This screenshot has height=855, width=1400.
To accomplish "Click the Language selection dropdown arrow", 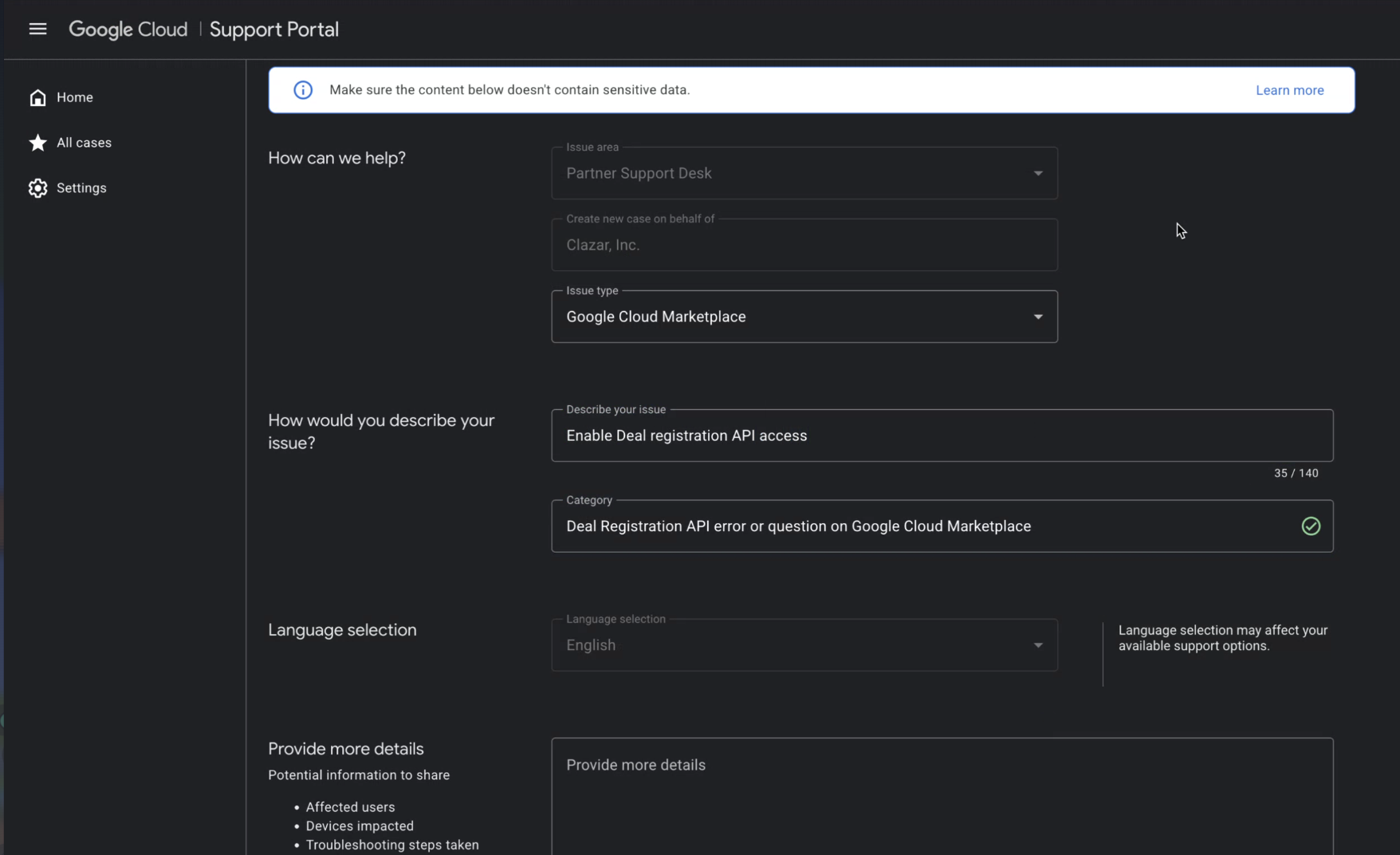I will pyautogui.click(x=1038, y=645).
